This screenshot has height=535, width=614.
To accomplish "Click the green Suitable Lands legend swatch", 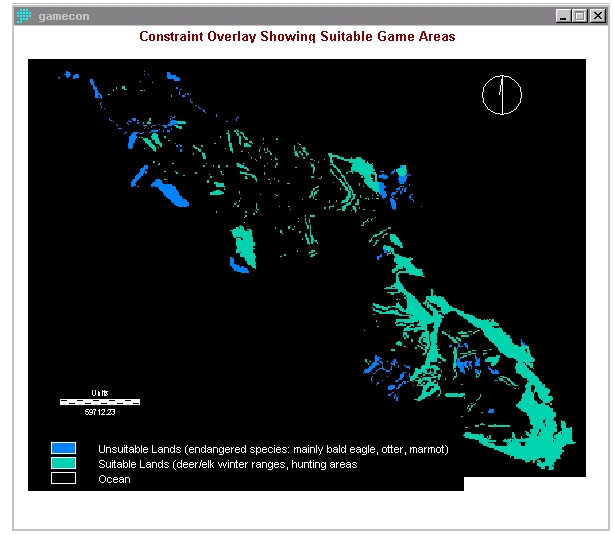I will (x=64, y=463).
